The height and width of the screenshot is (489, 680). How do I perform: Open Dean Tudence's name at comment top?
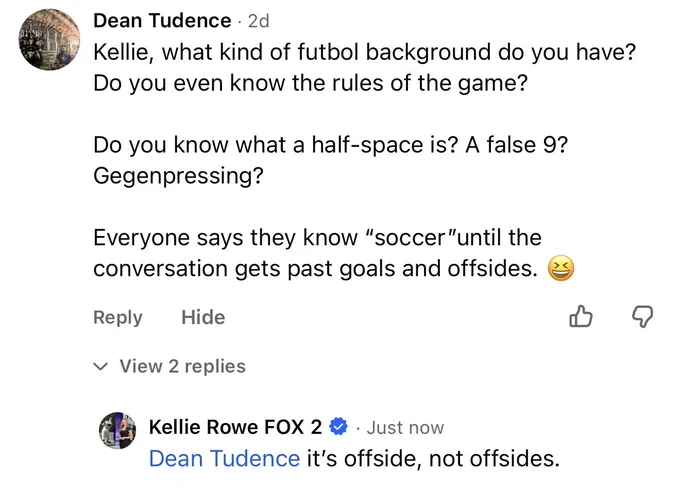tap(162, 20)
